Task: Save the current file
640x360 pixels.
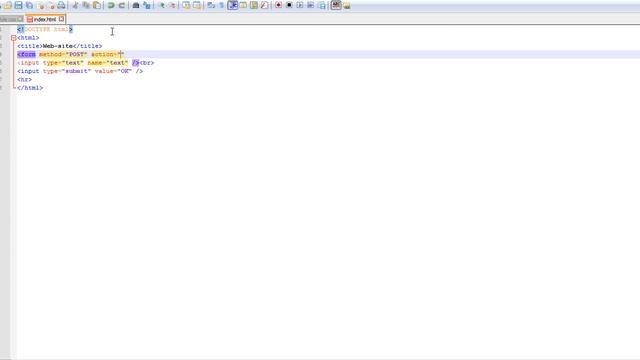Action: pos(18,5)
